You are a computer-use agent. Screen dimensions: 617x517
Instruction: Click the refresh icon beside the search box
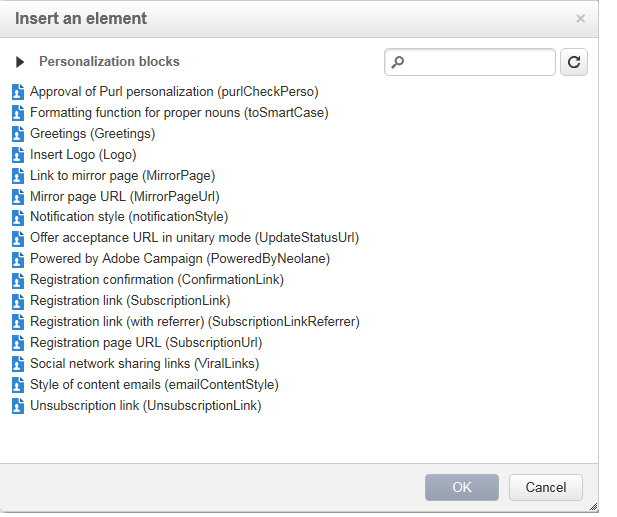coord(573,62)
